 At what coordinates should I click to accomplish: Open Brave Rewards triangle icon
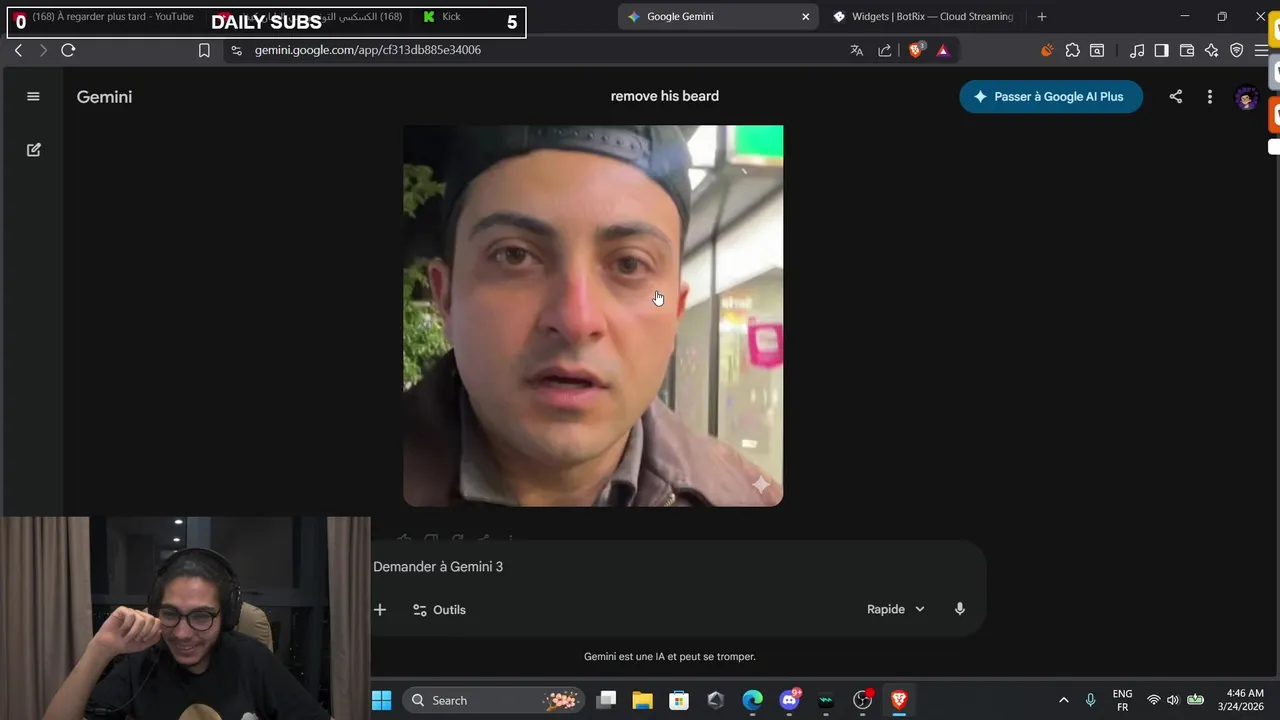(x=943, y=50)
